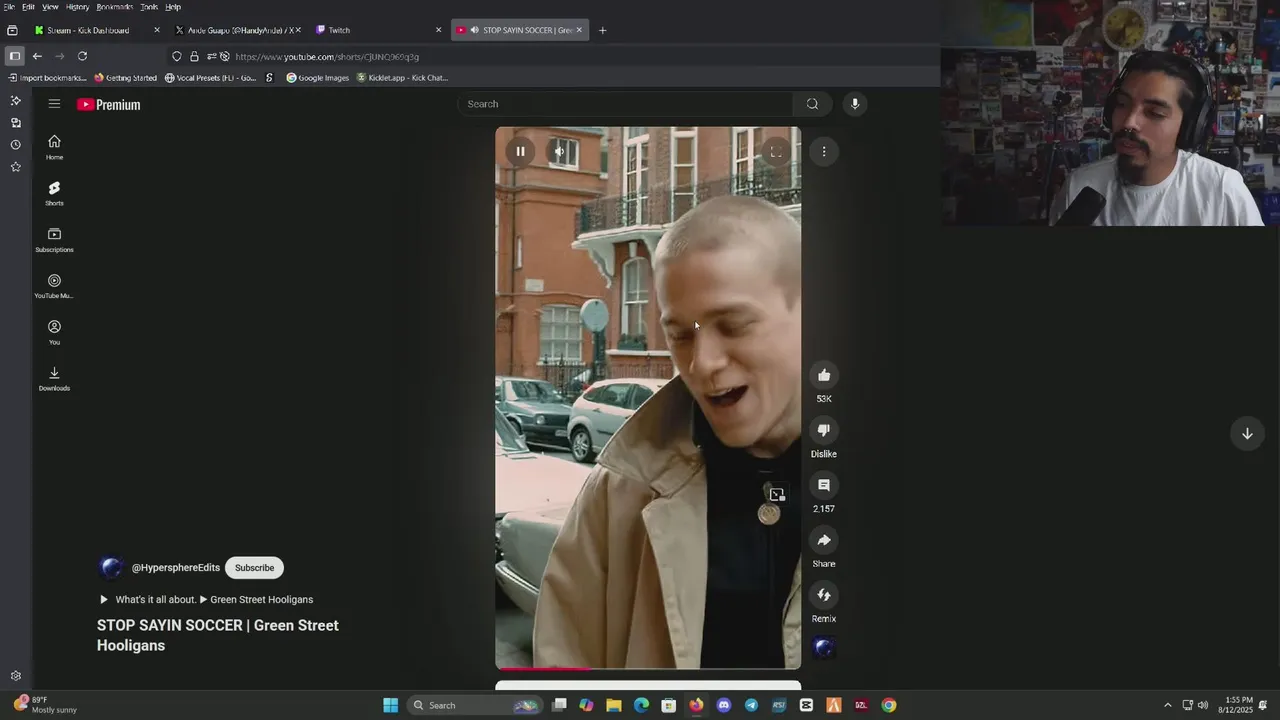Click the YouTube search magnifier button
The image size is (1280, 720).
[812, 104]
